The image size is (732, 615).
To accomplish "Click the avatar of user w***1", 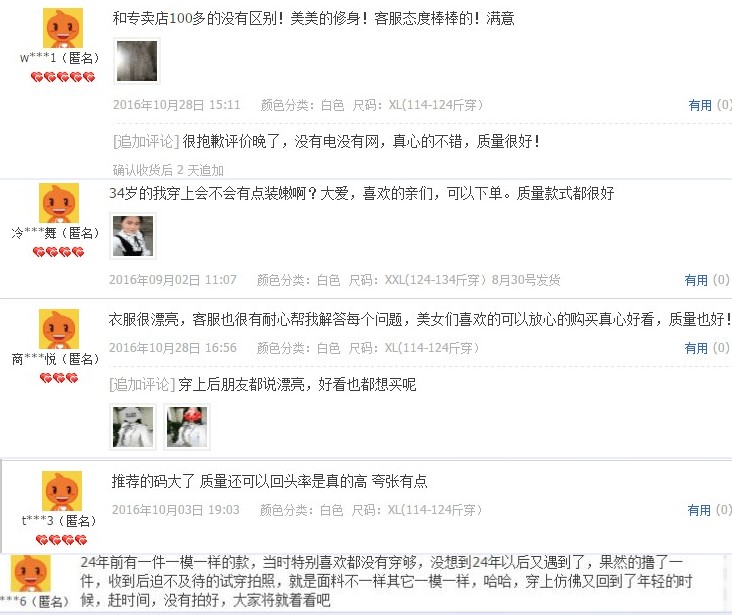I will click(63, 28).
